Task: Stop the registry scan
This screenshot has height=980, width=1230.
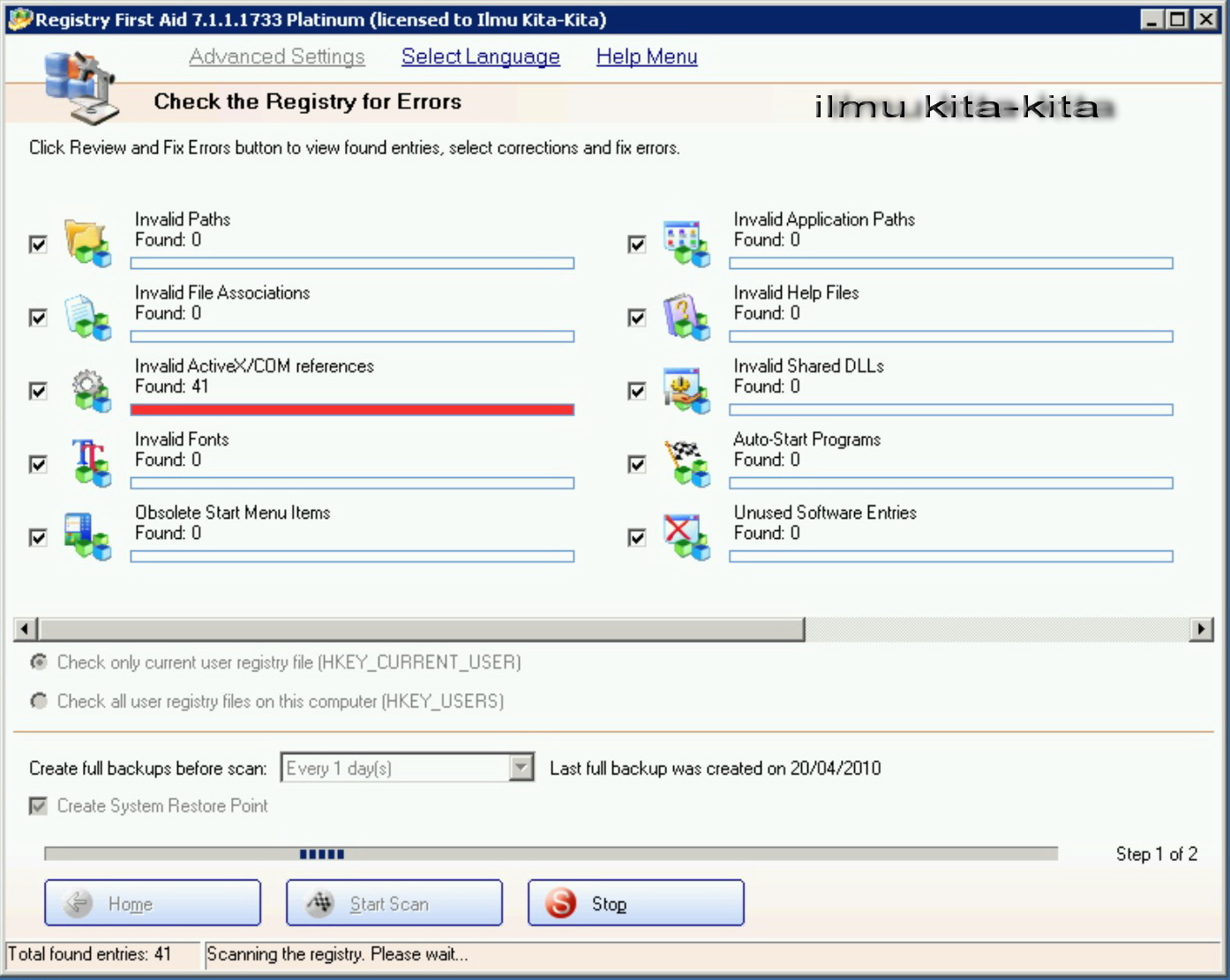Action: click(x=636, y=903)
